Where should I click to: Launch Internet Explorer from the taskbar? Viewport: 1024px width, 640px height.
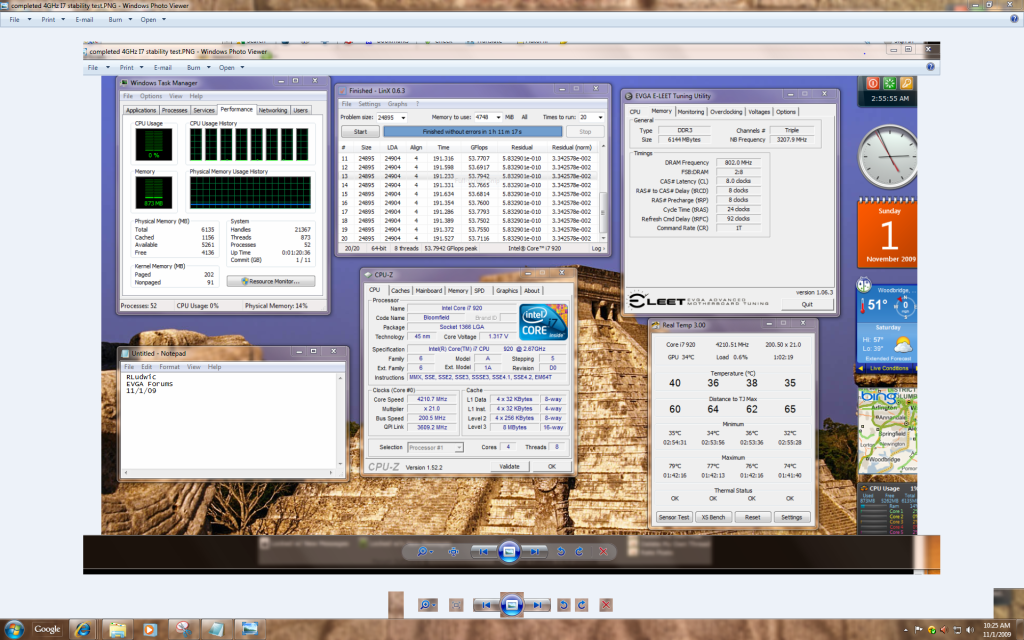(84, 629)
